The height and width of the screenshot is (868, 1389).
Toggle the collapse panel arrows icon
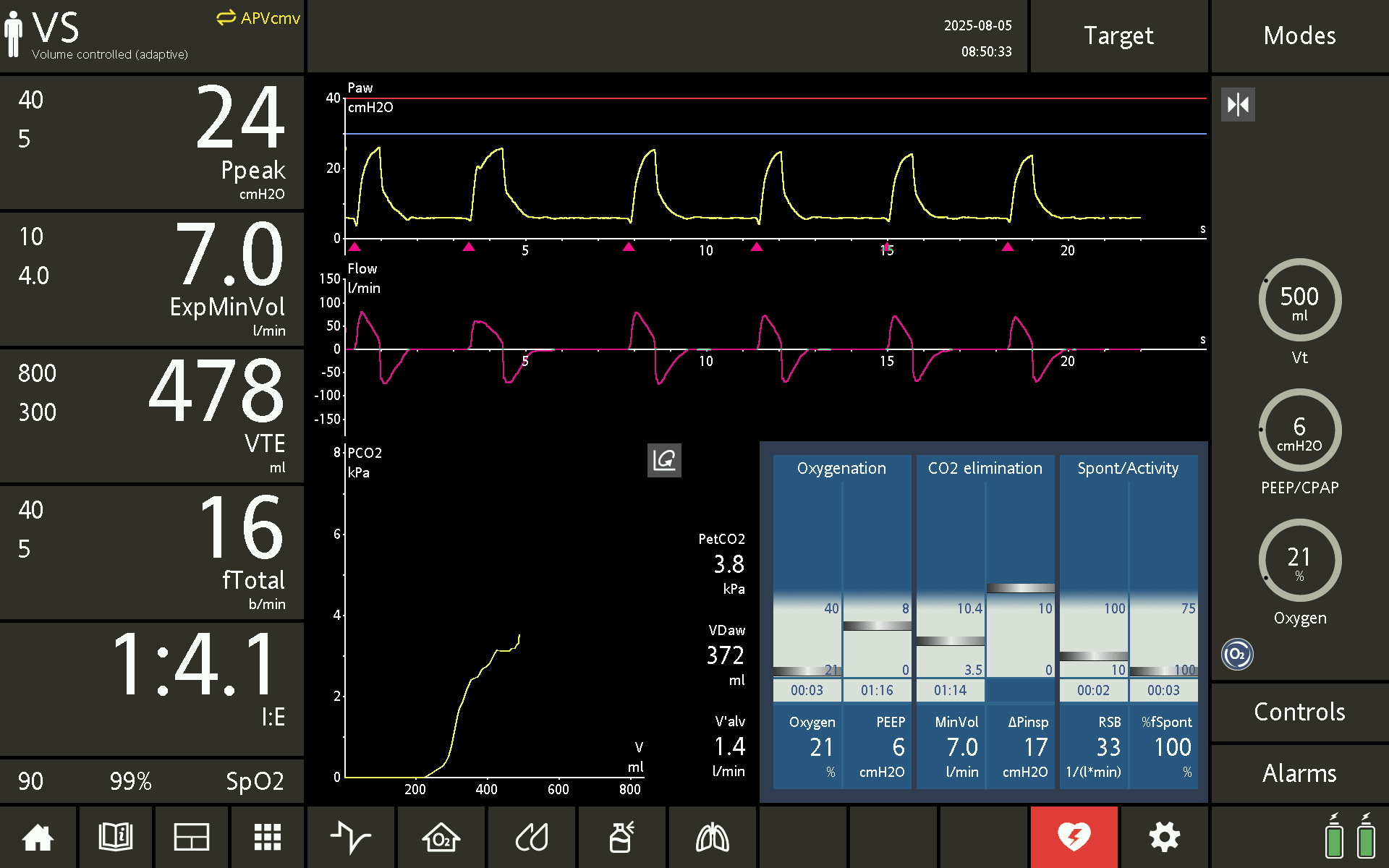click(1238, 105)
